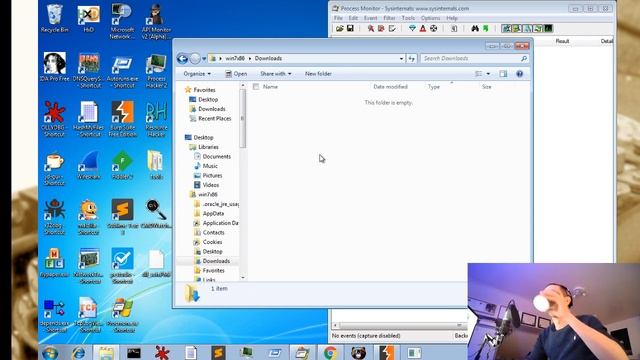This screenshot has height=360, width=640.
Task: Select the HxD desktop icon
Action: click(89, 19)
